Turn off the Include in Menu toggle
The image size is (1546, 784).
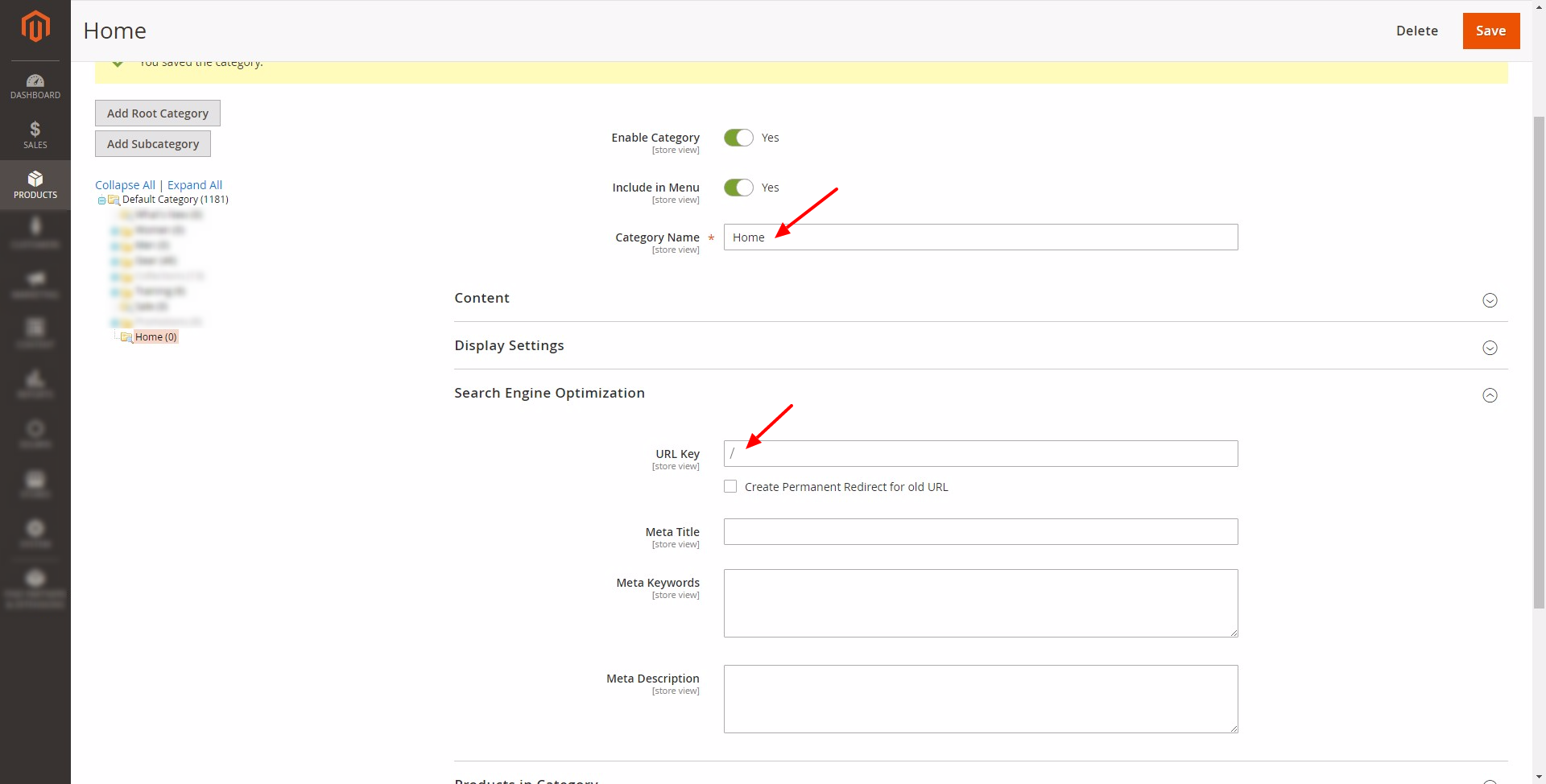coord(738,187)
